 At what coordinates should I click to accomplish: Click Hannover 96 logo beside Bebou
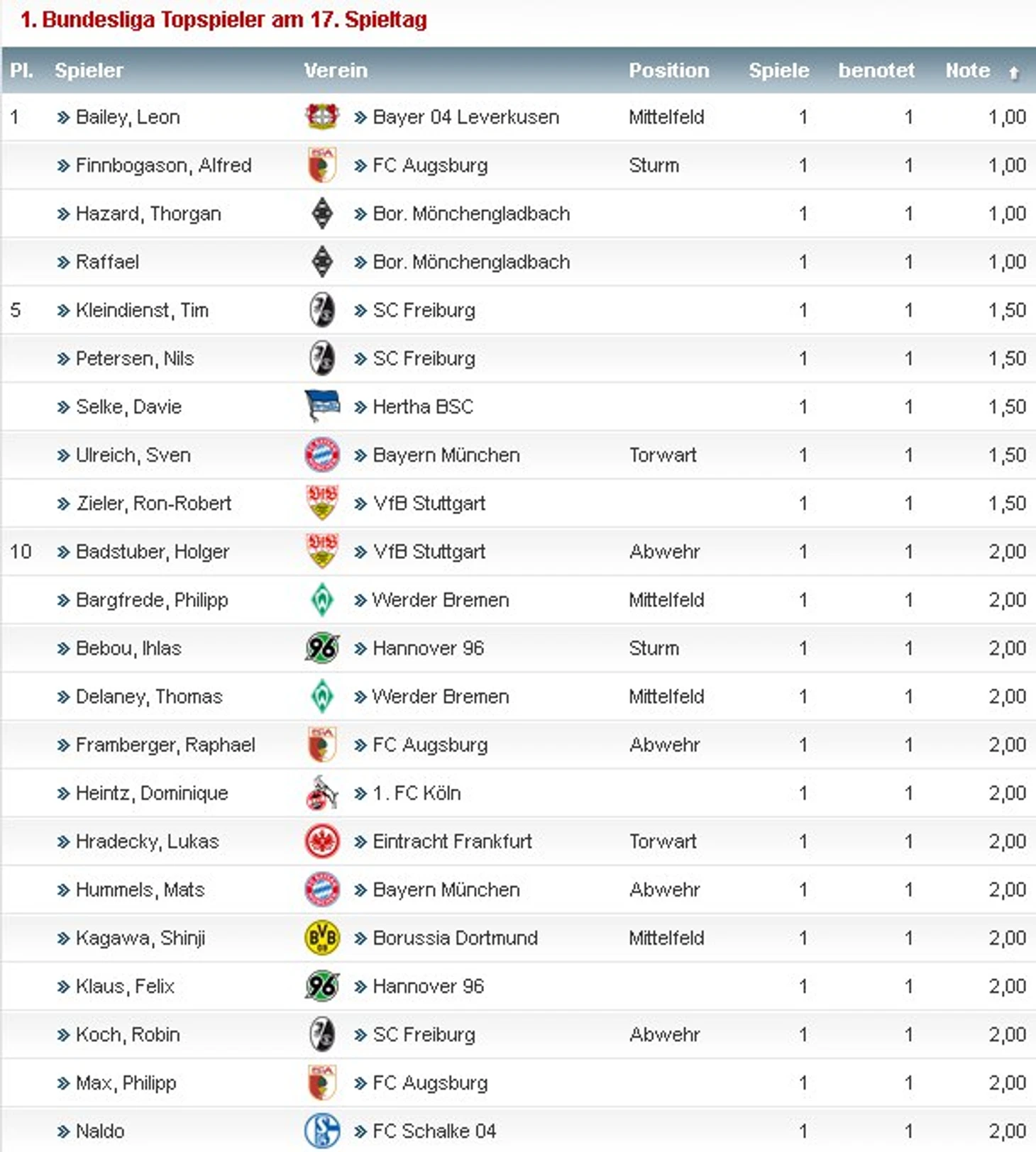click(x=321, y=648)
